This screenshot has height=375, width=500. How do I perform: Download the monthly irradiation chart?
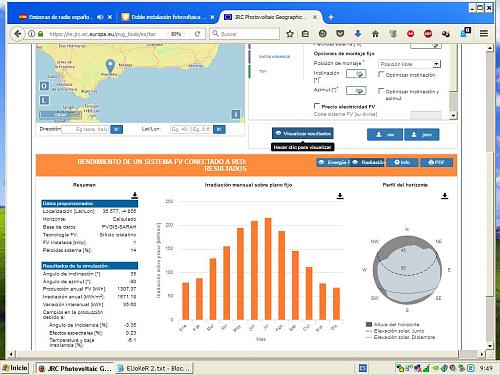(340, 196)
